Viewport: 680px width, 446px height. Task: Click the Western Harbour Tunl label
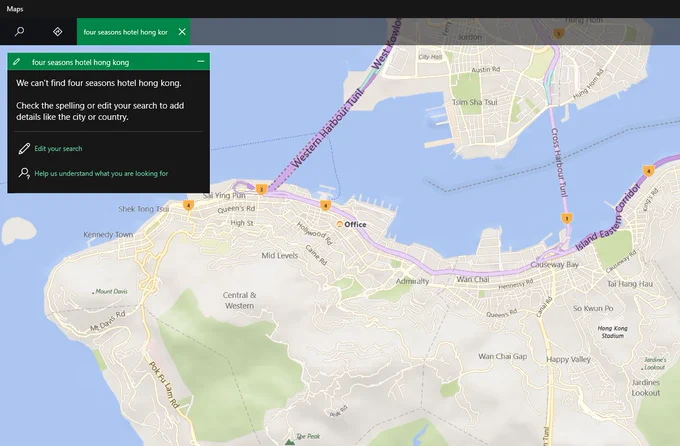[328, 128]
